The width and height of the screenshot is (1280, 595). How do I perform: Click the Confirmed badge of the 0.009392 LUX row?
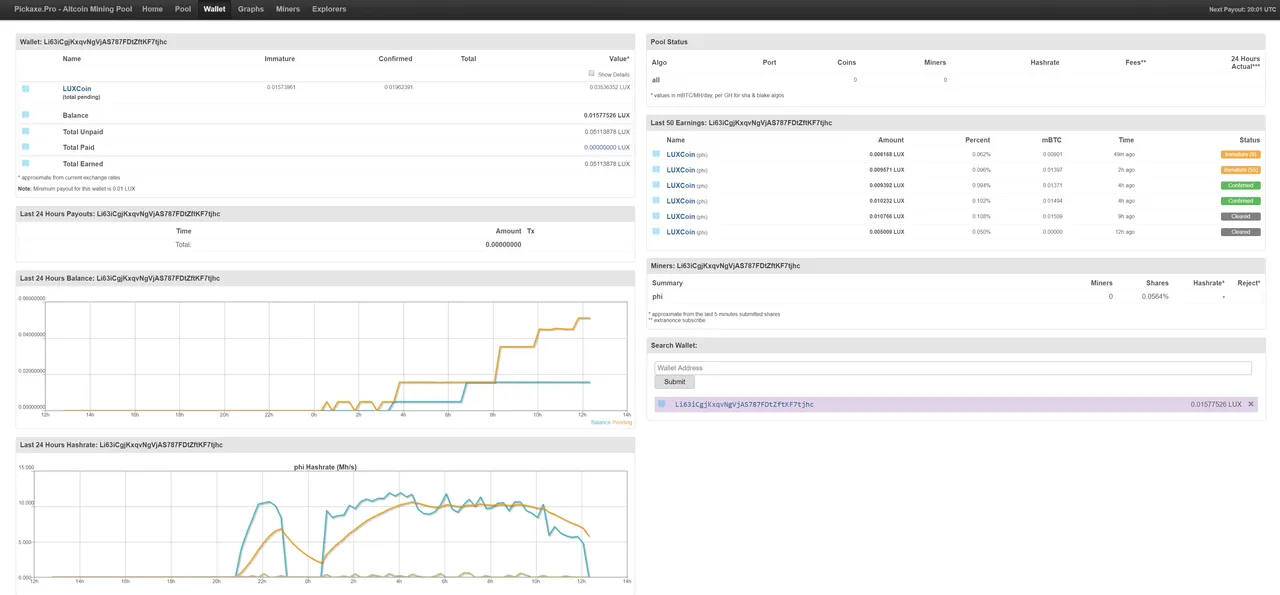coord(1240,186)
